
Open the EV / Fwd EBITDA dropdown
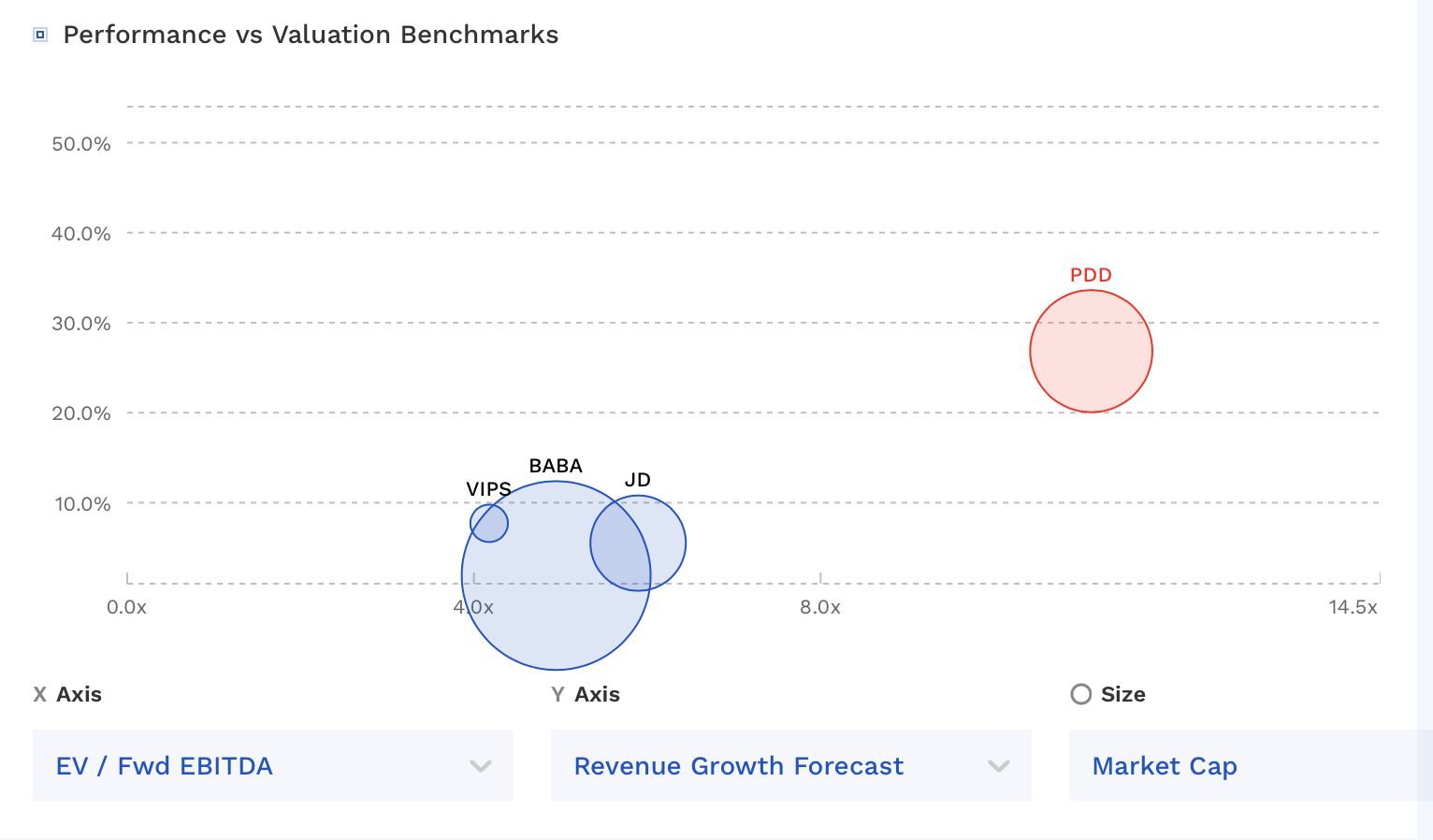pos(273,765)
